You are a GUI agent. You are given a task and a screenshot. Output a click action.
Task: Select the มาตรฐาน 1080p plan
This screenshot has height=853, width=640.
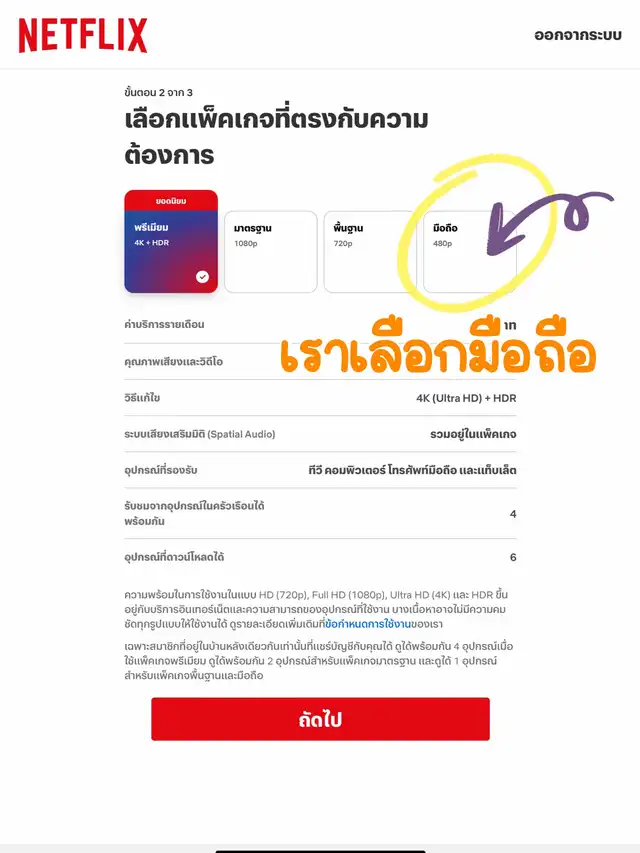coord(270,252)
